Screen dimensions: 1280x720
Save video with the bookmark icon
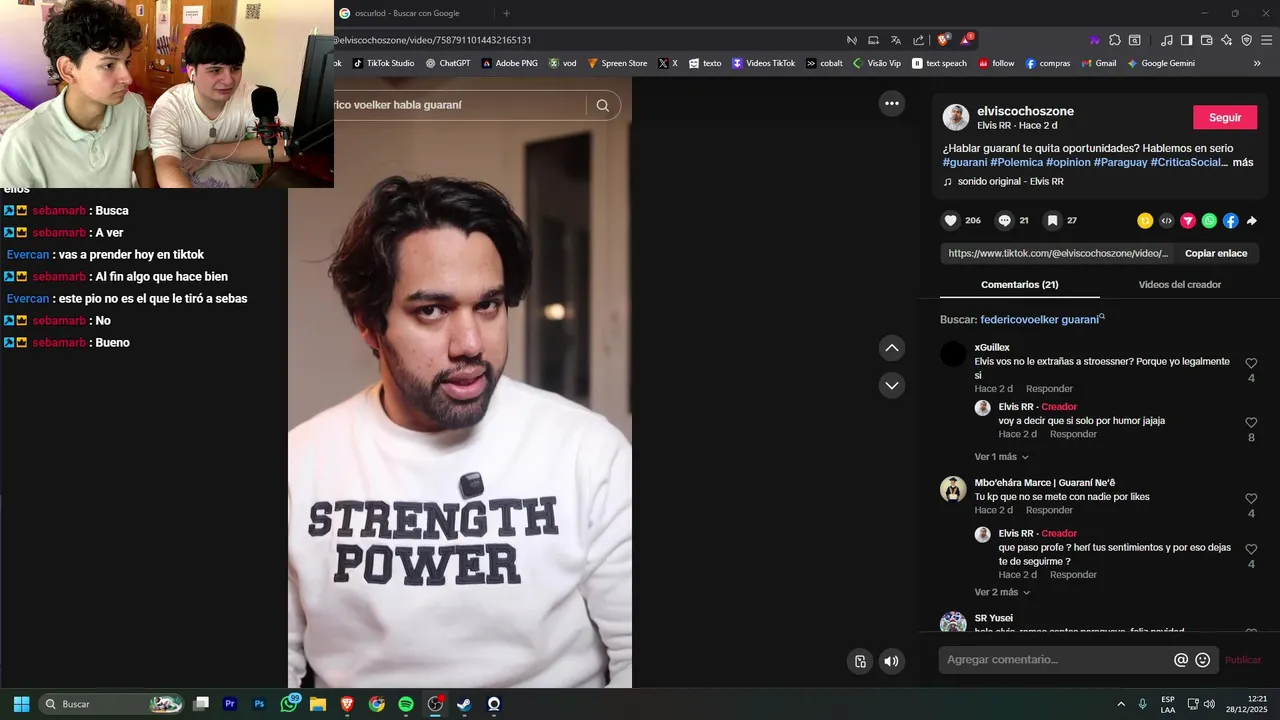1052,221
